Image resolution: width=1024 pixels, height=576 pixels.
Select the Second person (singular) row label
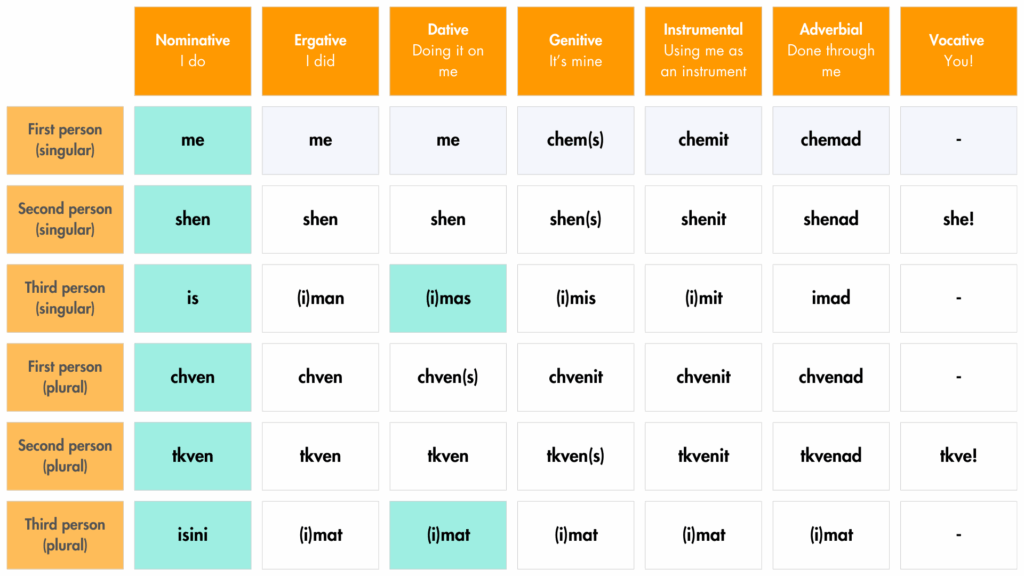[65, 219]
